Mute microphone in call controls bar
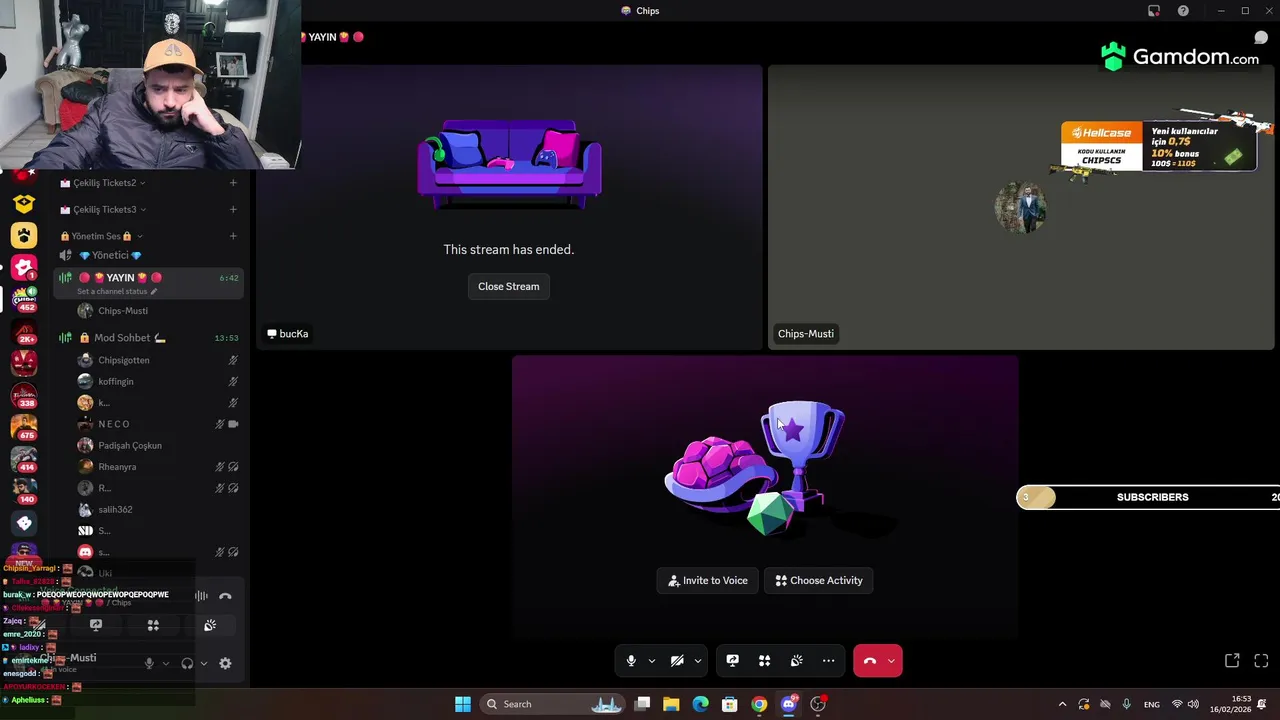Image resolution: width=1280 pixels, height=720 pixels. click(x=631, y=661)
